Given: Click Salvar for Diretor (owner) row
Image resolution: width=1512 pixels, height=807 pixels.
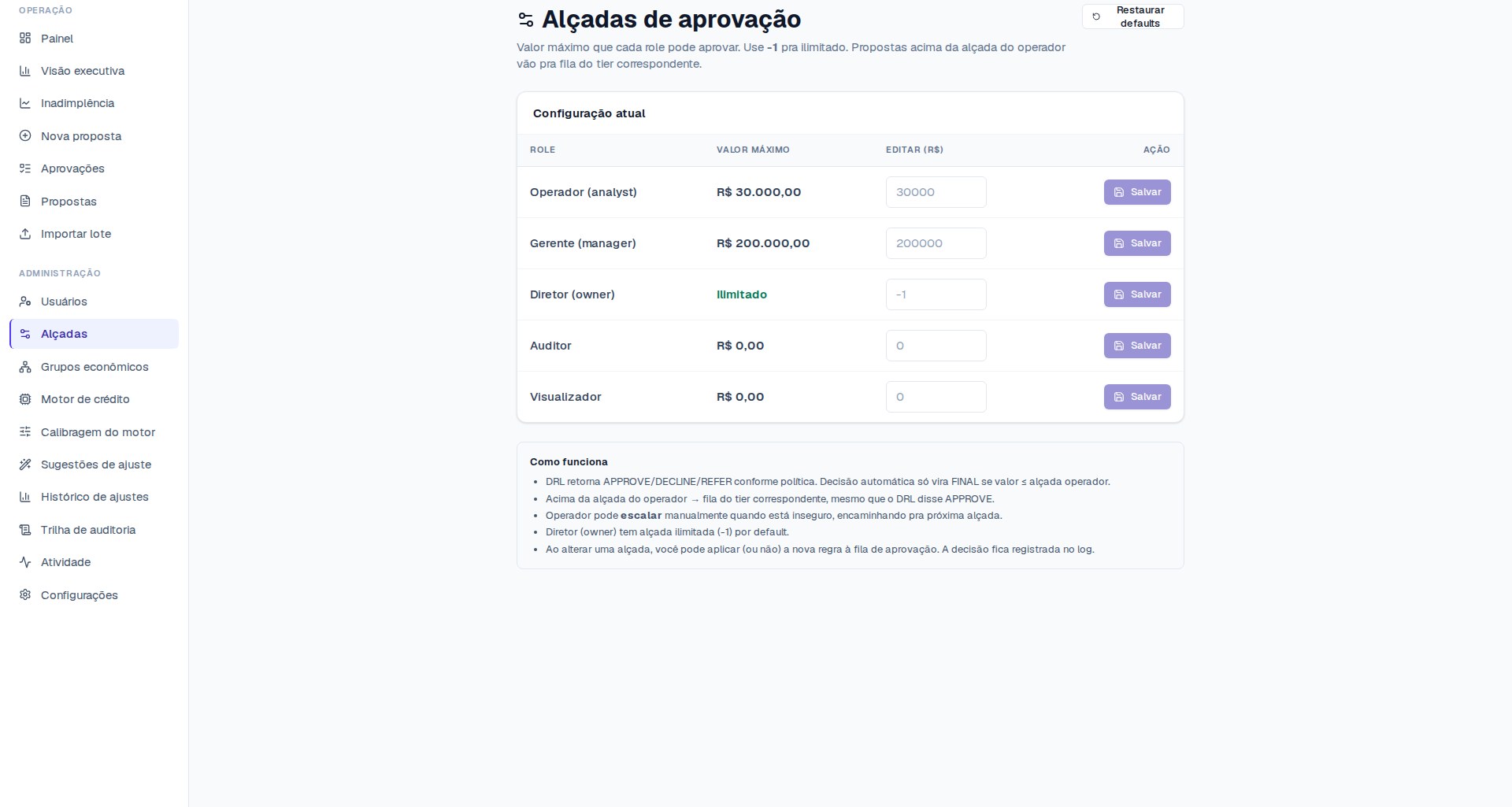Looking at the screenshot, I should (1137, 294).
